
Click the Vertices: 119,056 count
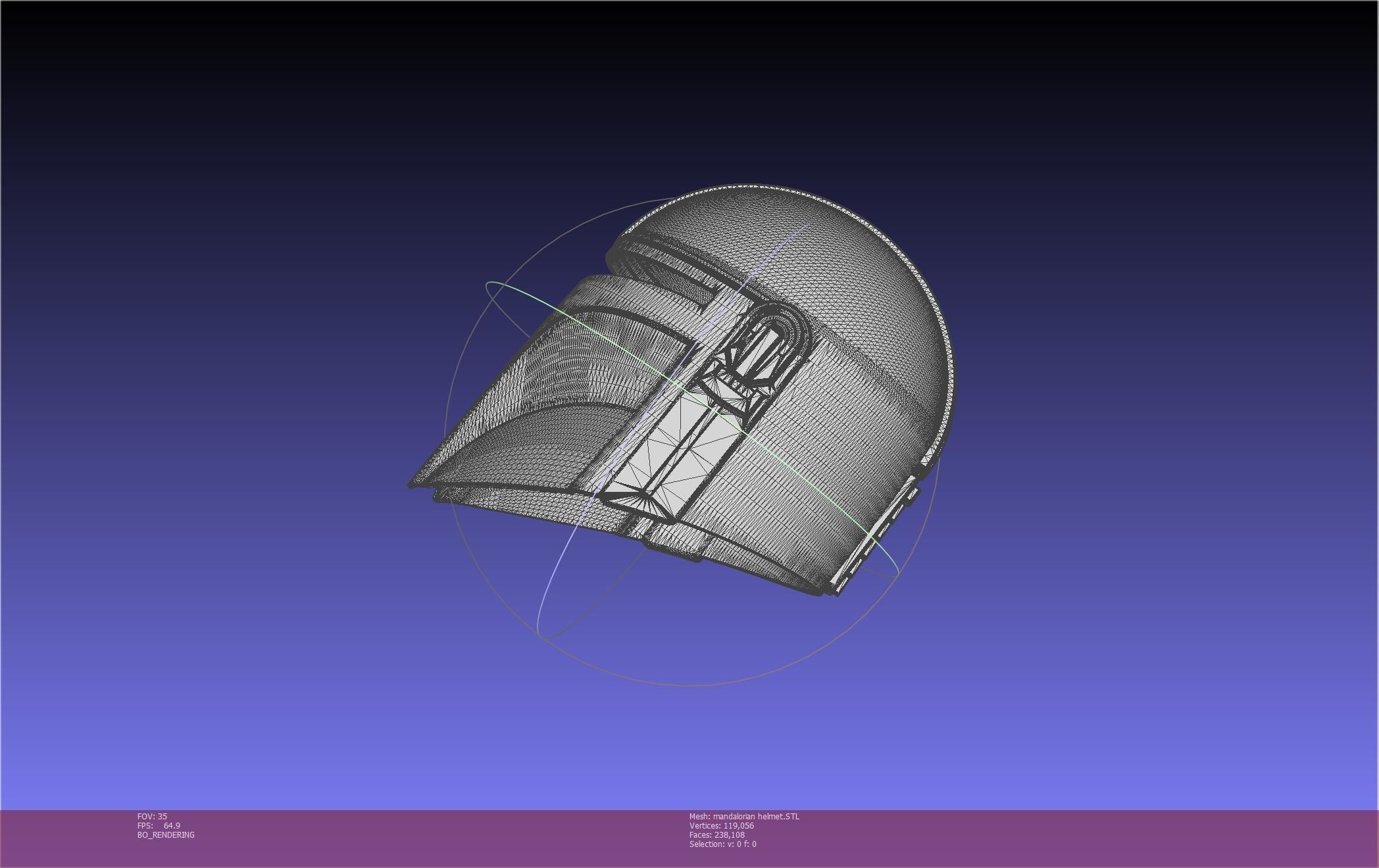722,825
